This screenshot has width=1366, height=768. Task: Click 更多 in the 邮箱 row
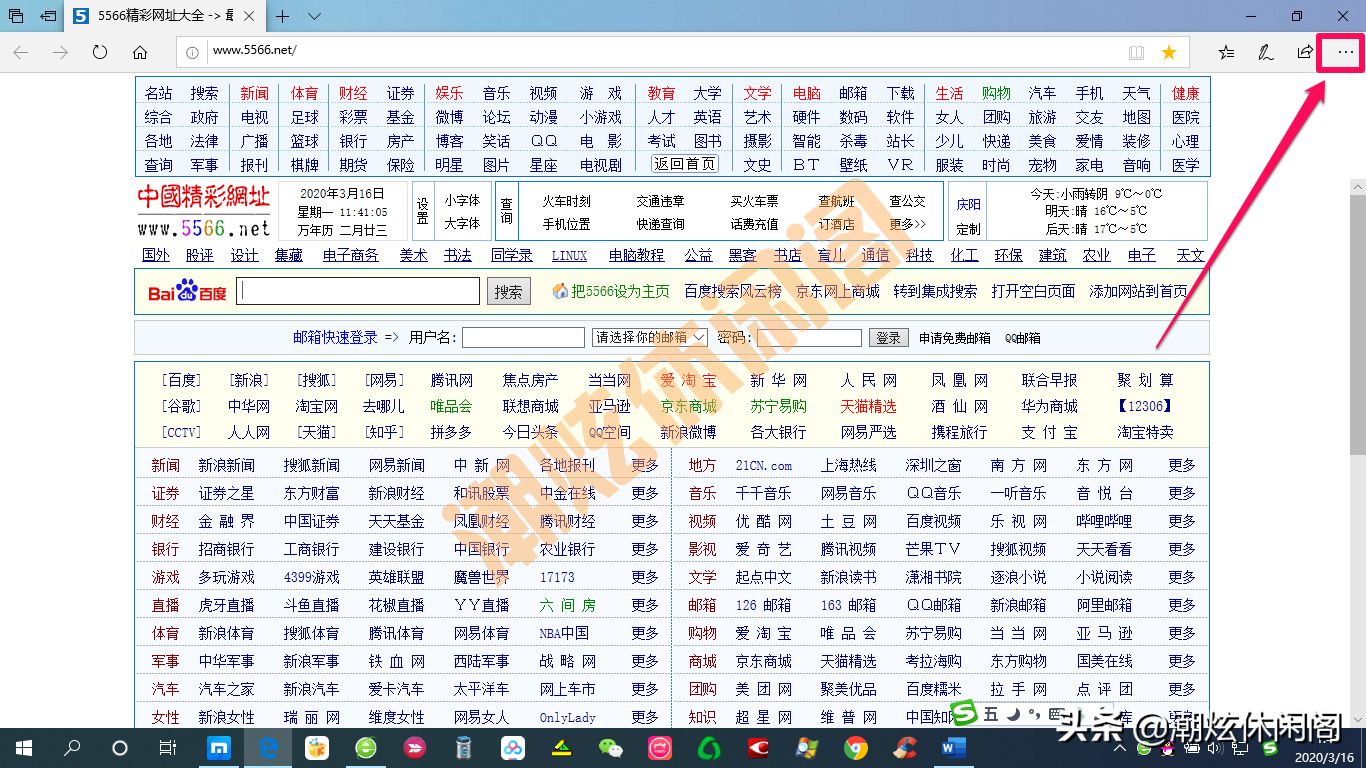(x=1182, y=605)
